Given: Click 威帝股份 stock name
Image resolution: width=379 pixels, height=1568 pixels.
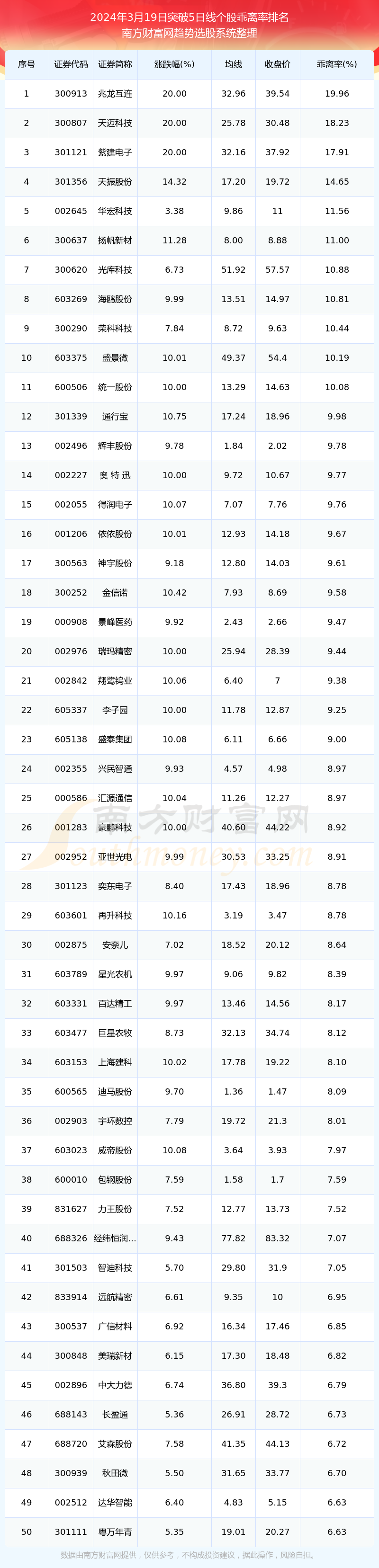Looking at the screenshot, I should click(x=115, y=1150).
